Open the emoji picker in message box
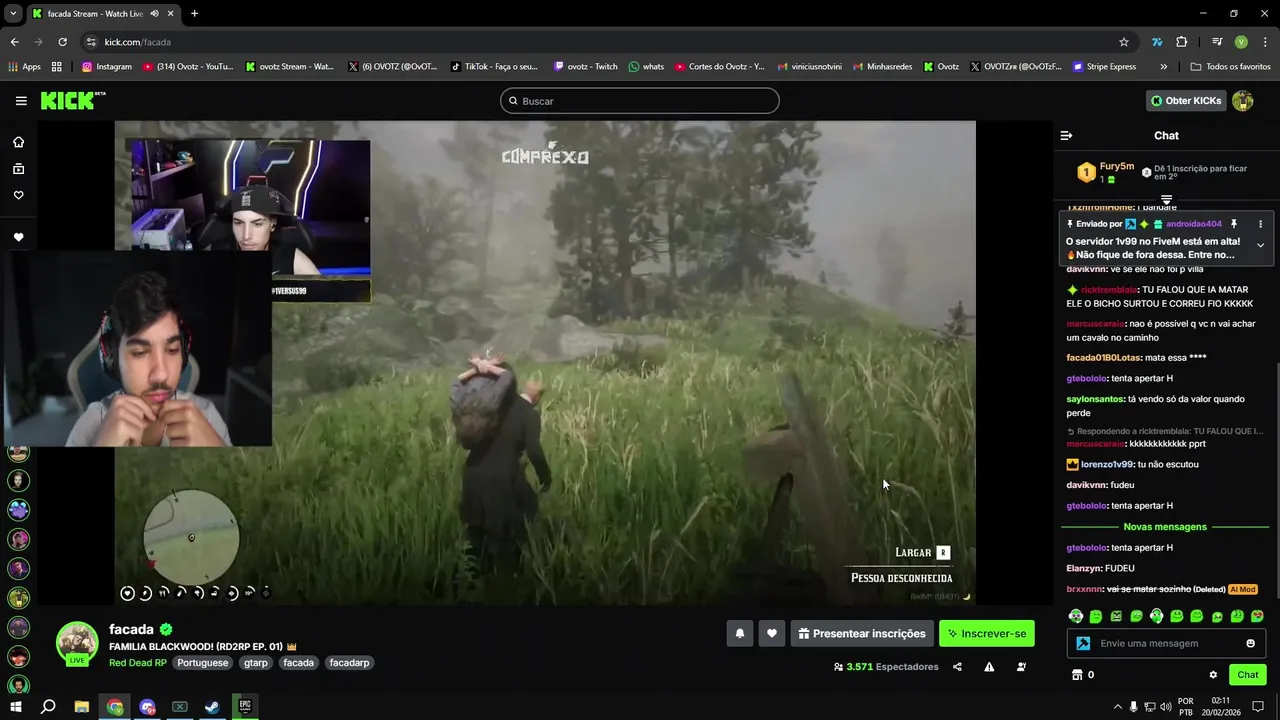 (x=1250, y=643)
